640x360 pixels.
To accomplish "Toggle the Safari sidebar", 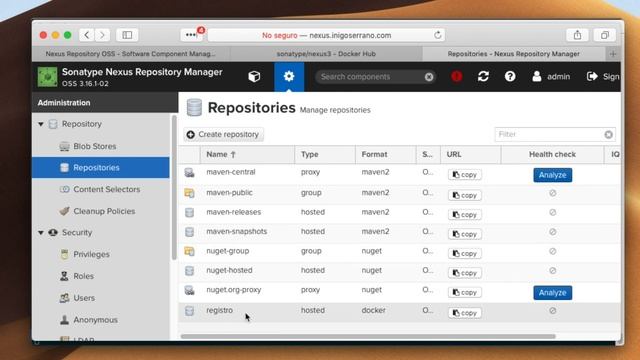I will coord(127,35).
